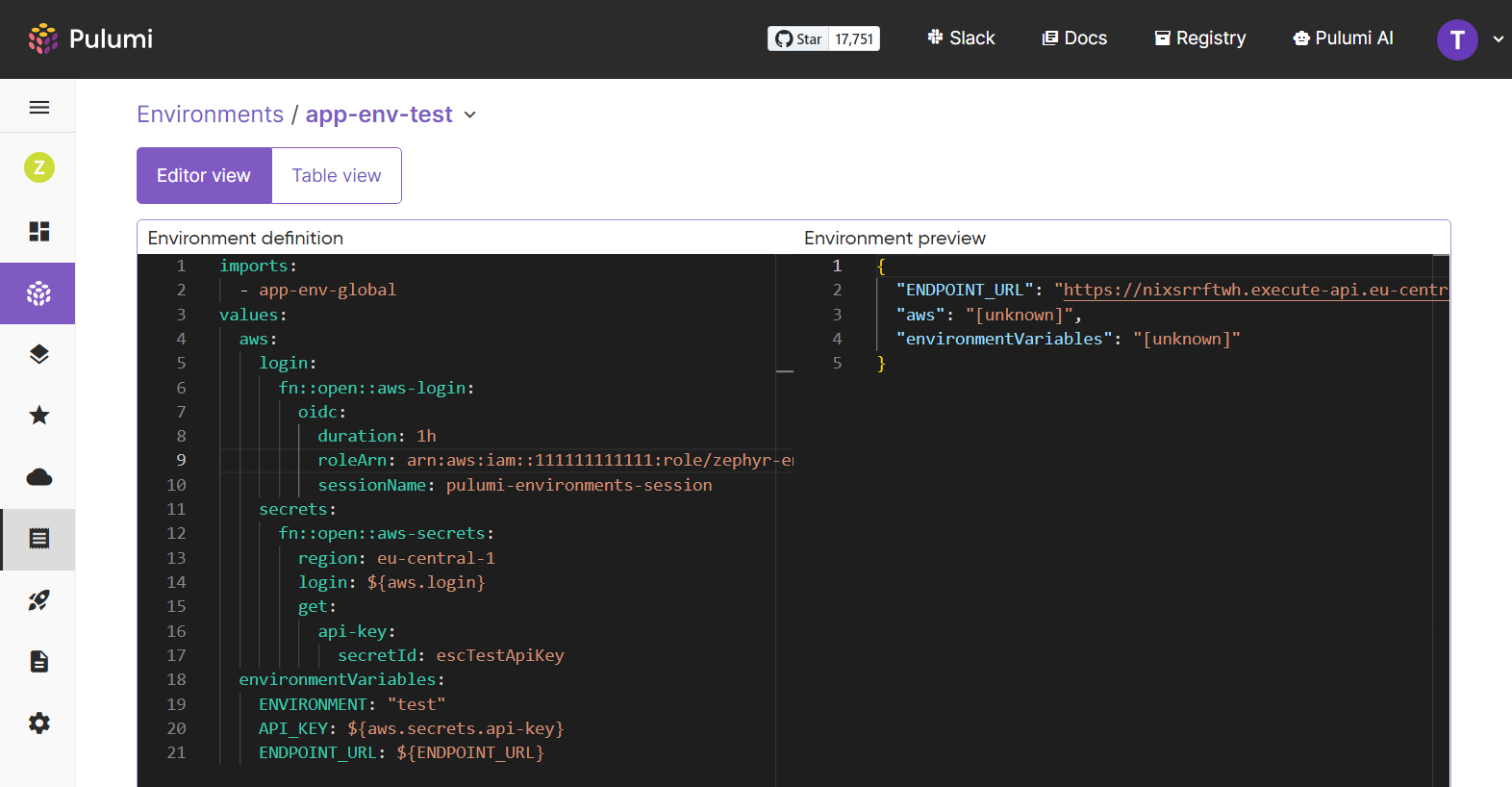Open Pulumi AI
This screenshot has height=787, width=1512.
pyautogui.click(x=1343, y=38)
